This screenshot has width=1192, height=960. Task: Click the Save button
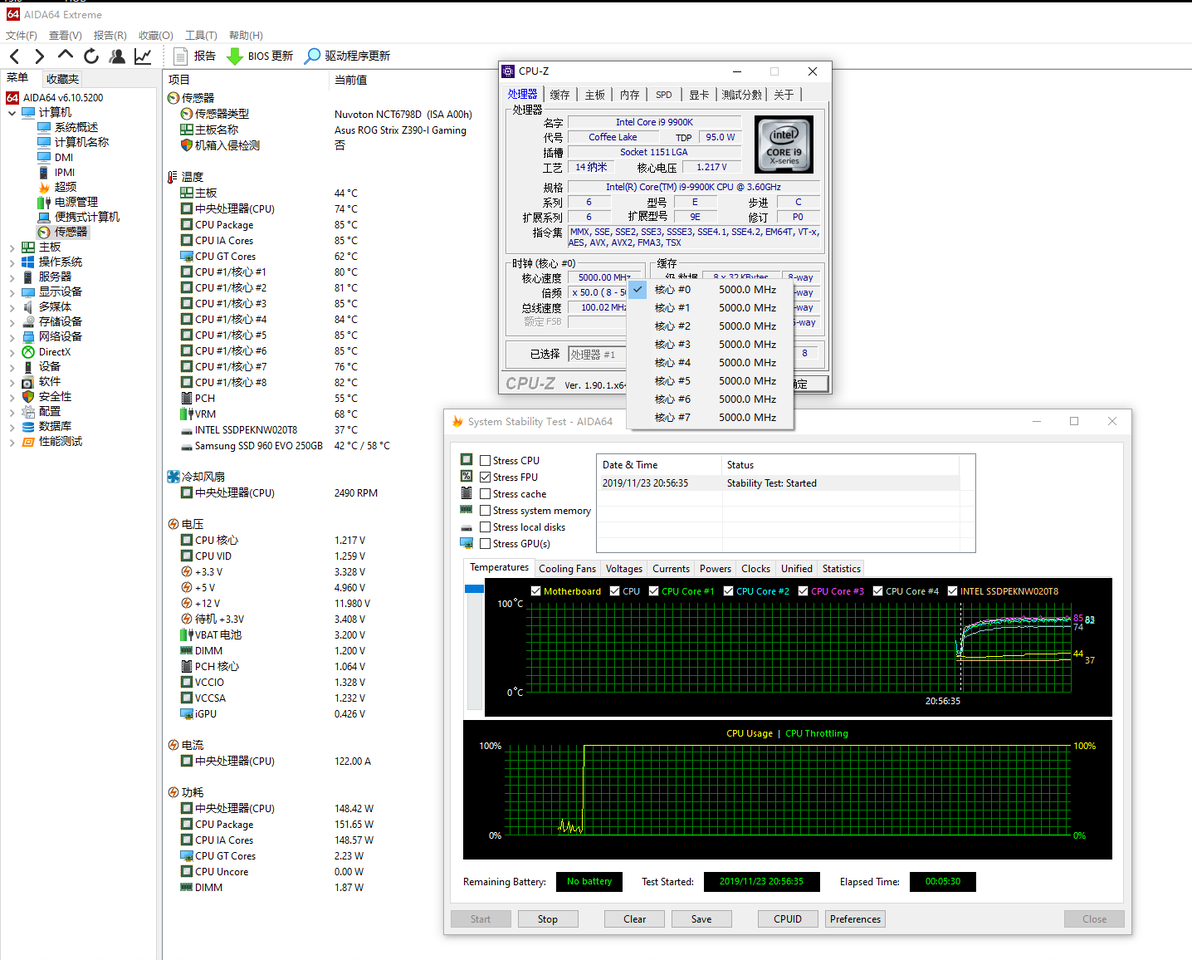701,919
